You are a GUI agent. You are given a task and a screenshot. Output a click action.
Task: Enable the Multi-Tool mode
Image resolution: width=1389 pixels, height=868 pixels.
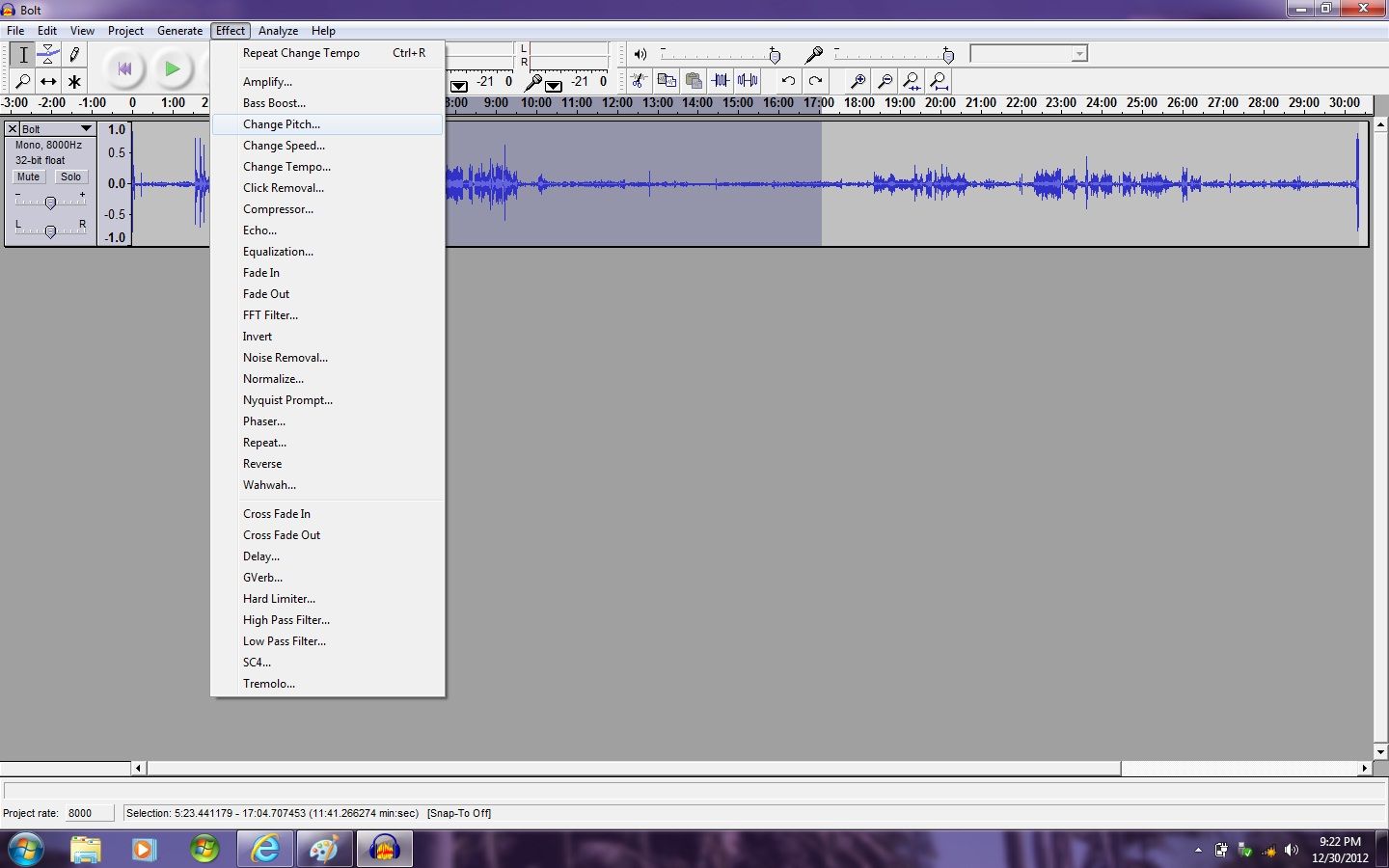point(73,81)
